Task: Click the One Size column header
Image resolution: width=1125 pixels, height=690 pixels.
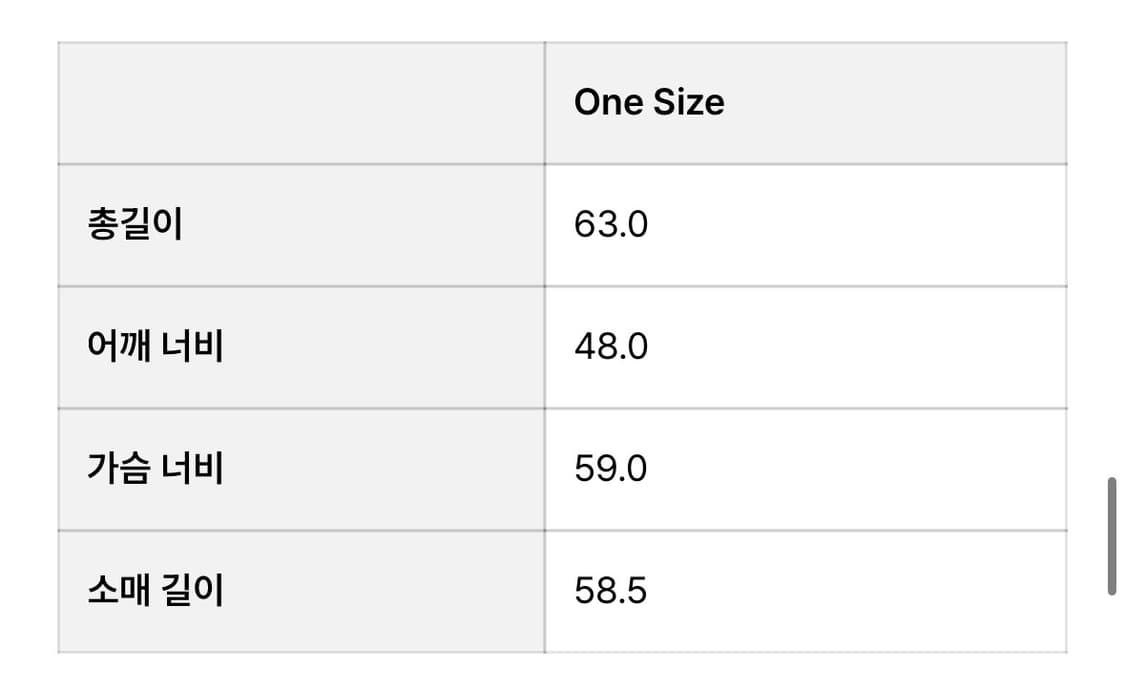Action: (x=649, y=102)
